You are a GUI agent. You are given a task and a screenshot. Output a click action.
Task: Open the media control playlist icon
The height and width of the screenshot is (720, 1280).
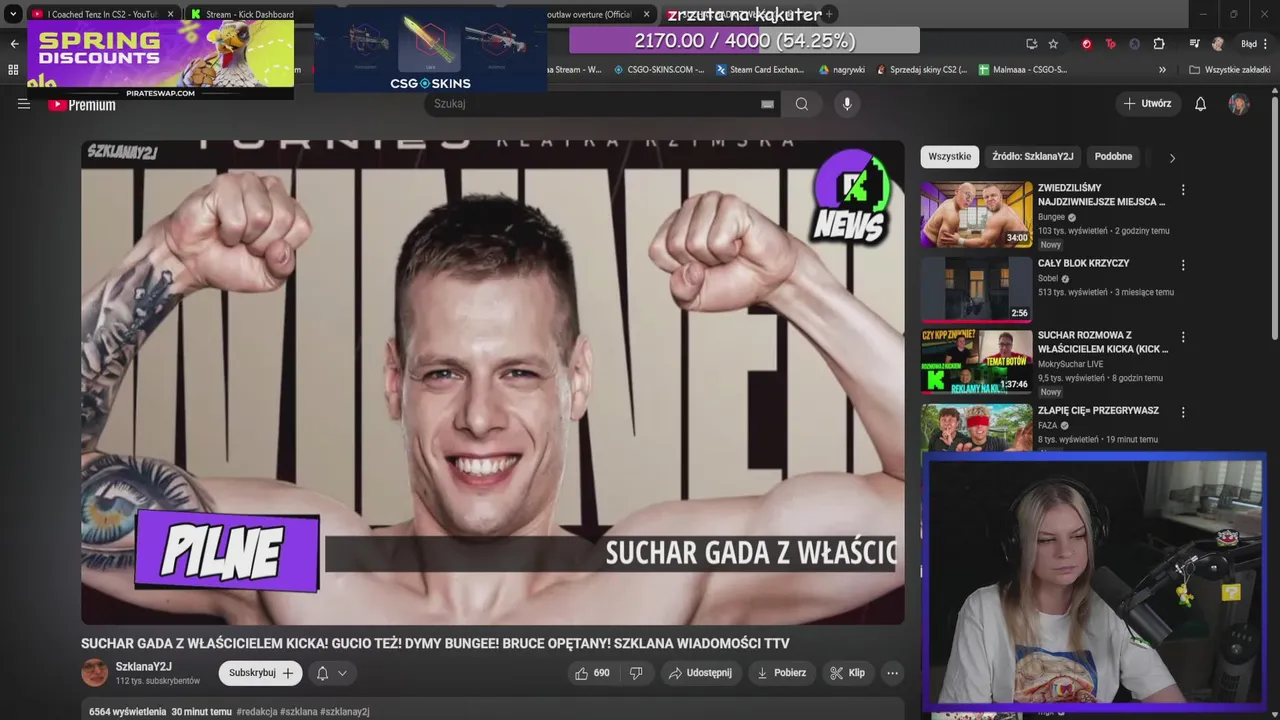pyautogui.click(x=1194, y=44)
